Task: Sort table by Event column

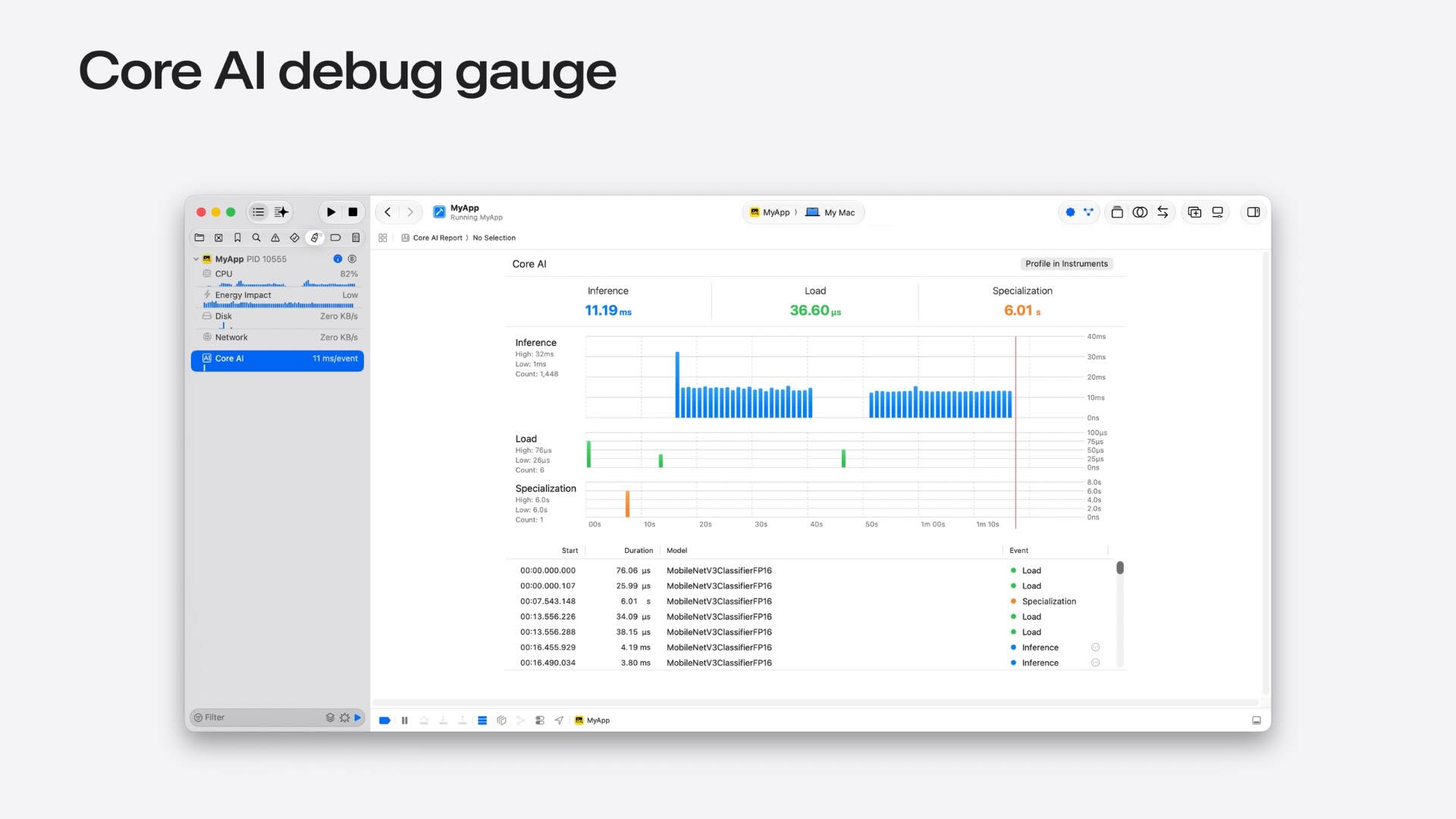Action: (1018, 551)
